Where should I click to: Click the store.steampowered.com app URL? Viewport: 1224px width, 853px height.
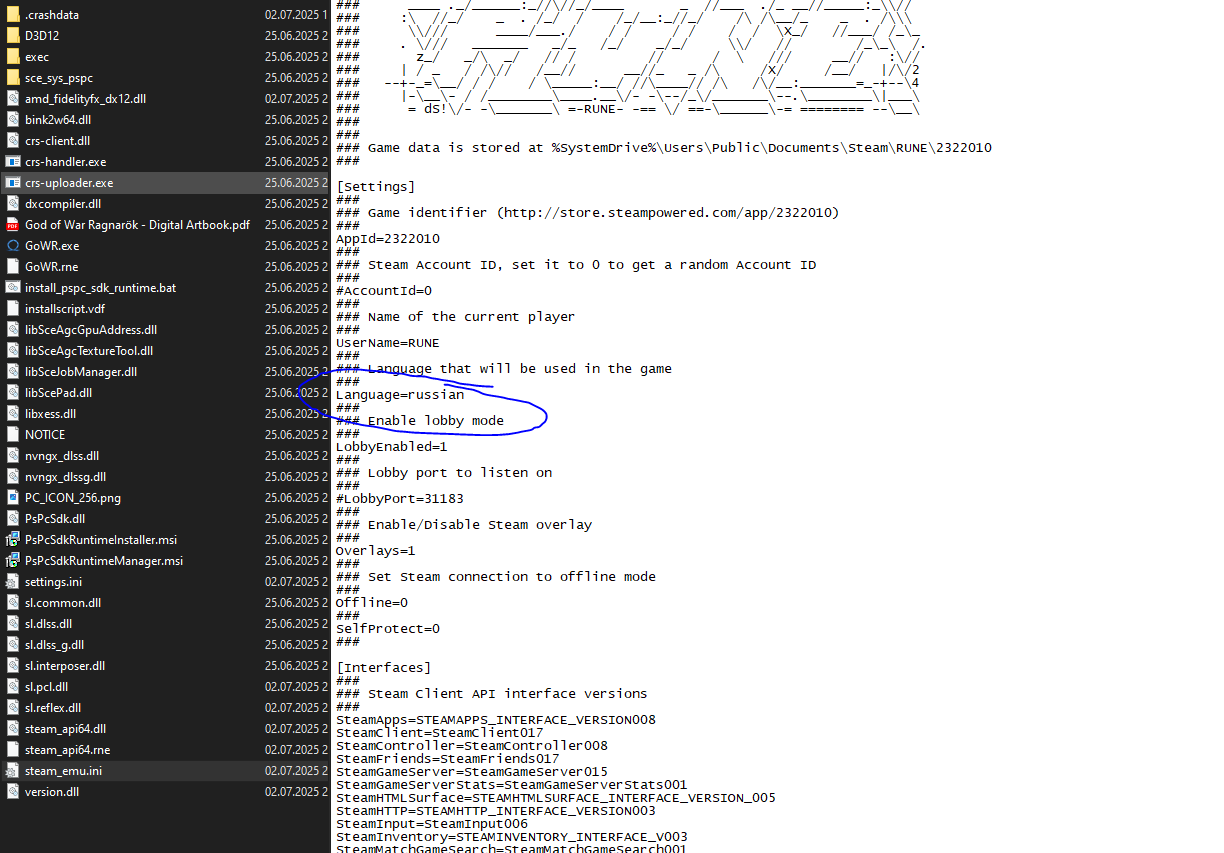coord(669,213)
